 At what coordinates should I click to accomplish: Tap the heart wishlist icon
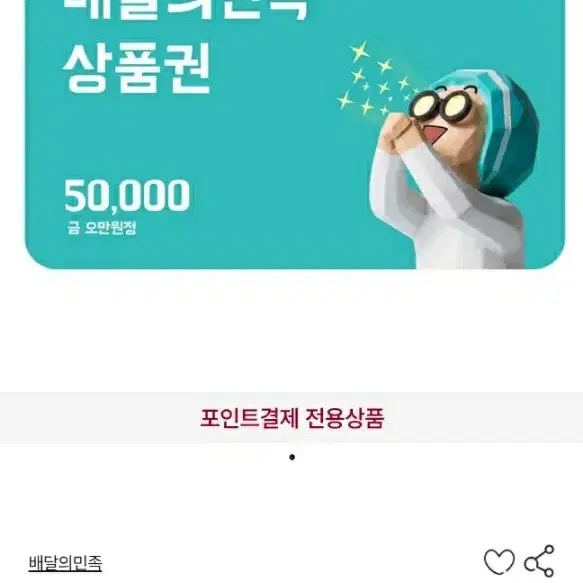pyautogui.click(x=499, y=561)
